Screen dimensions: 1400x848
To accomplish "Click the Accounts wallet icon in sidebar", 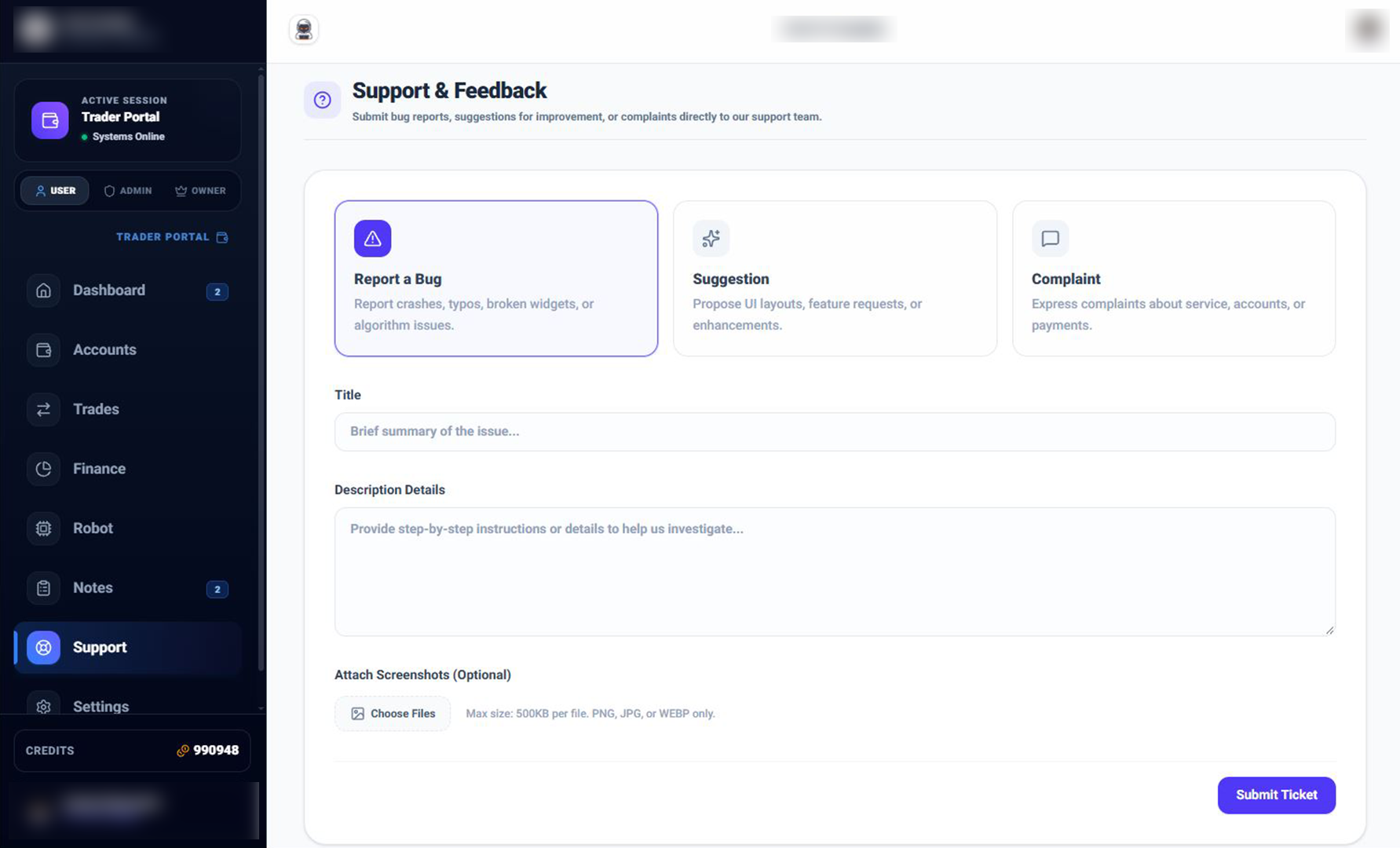I will [43, 350].
